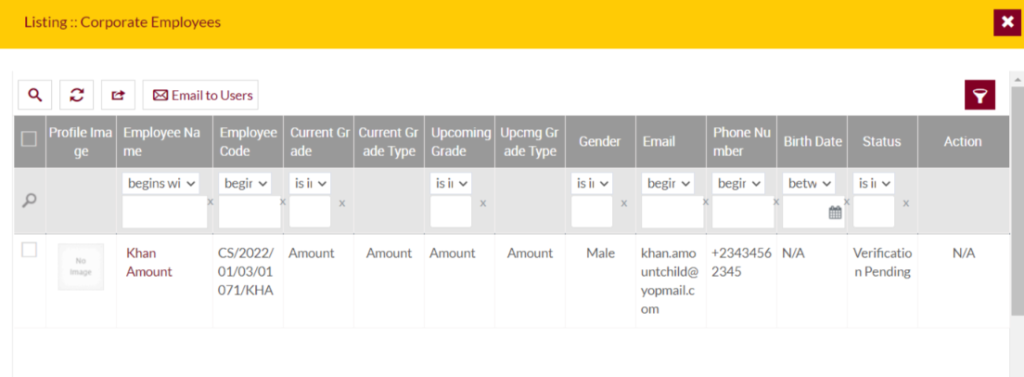Sort by the Status column header

pos(882,142)
